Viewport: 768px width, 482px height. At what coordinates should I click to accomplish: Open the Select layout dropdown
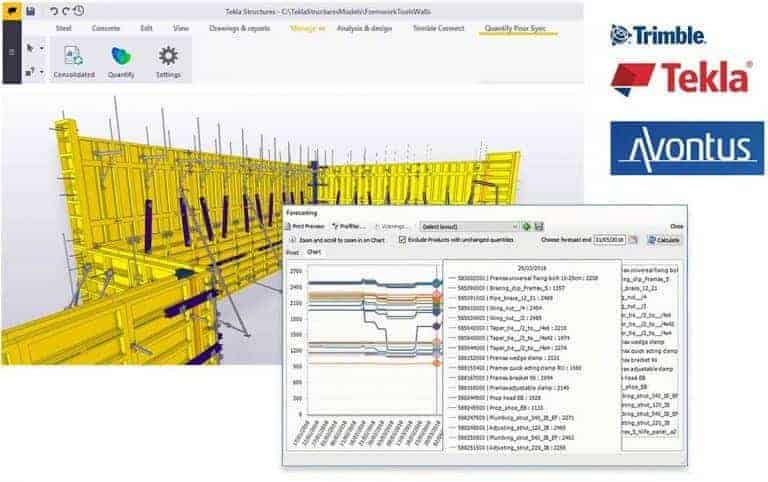click(469, 226)
